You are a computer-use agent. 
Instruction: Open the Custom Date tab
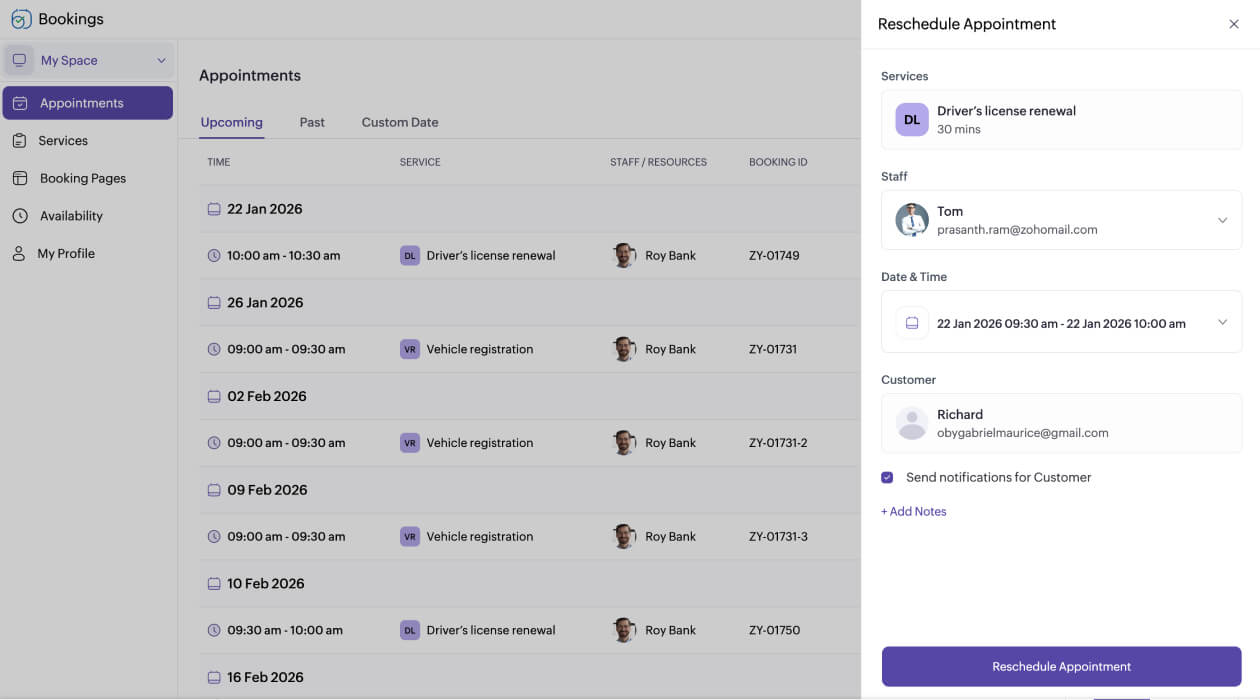click(x=399, y=122)
